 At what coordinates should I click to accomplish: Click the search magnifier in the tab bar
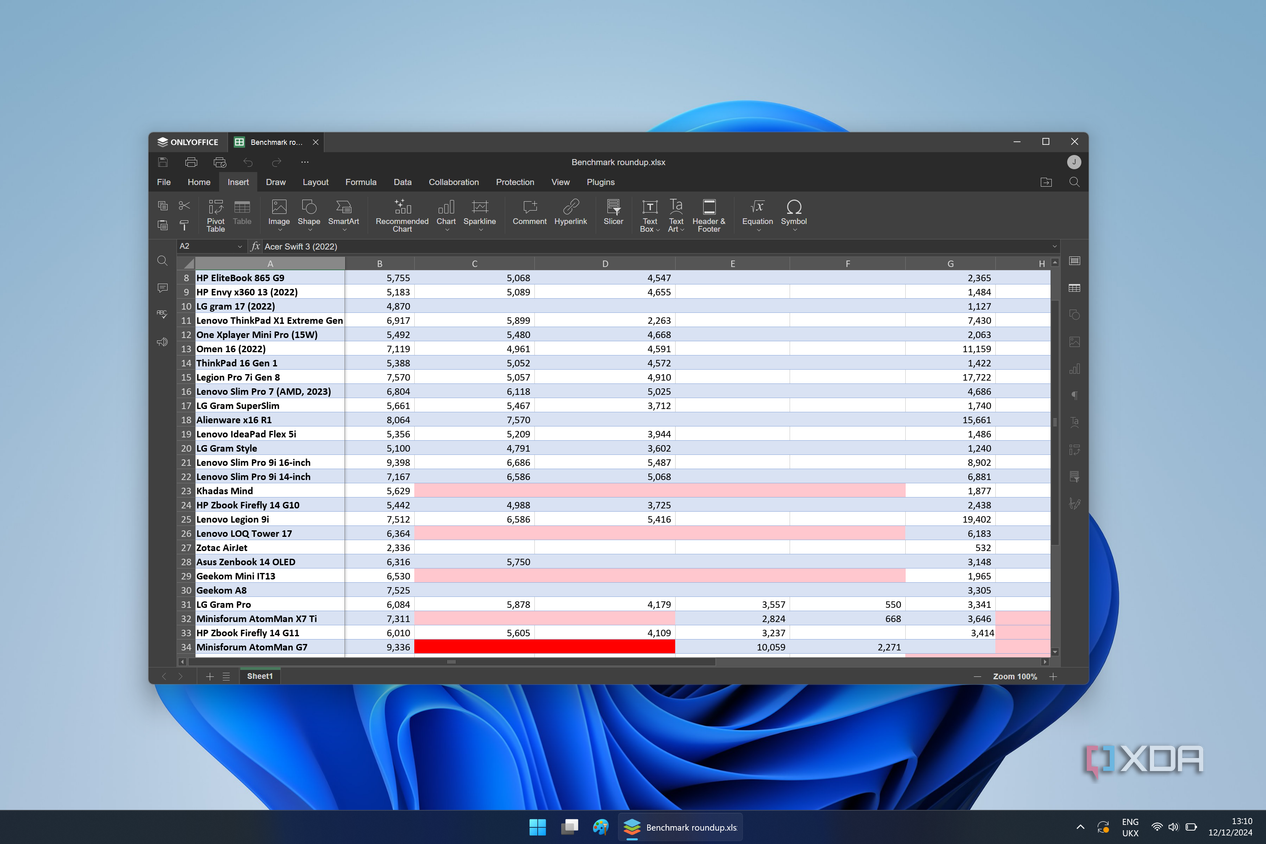(x=1074, y=182)
